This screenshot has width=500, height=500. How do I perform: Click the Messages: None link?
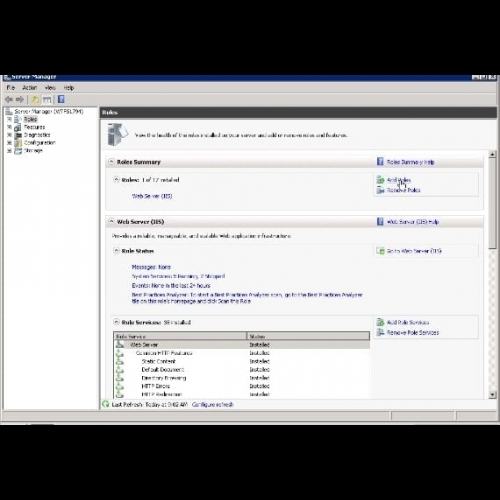[151, 267]
